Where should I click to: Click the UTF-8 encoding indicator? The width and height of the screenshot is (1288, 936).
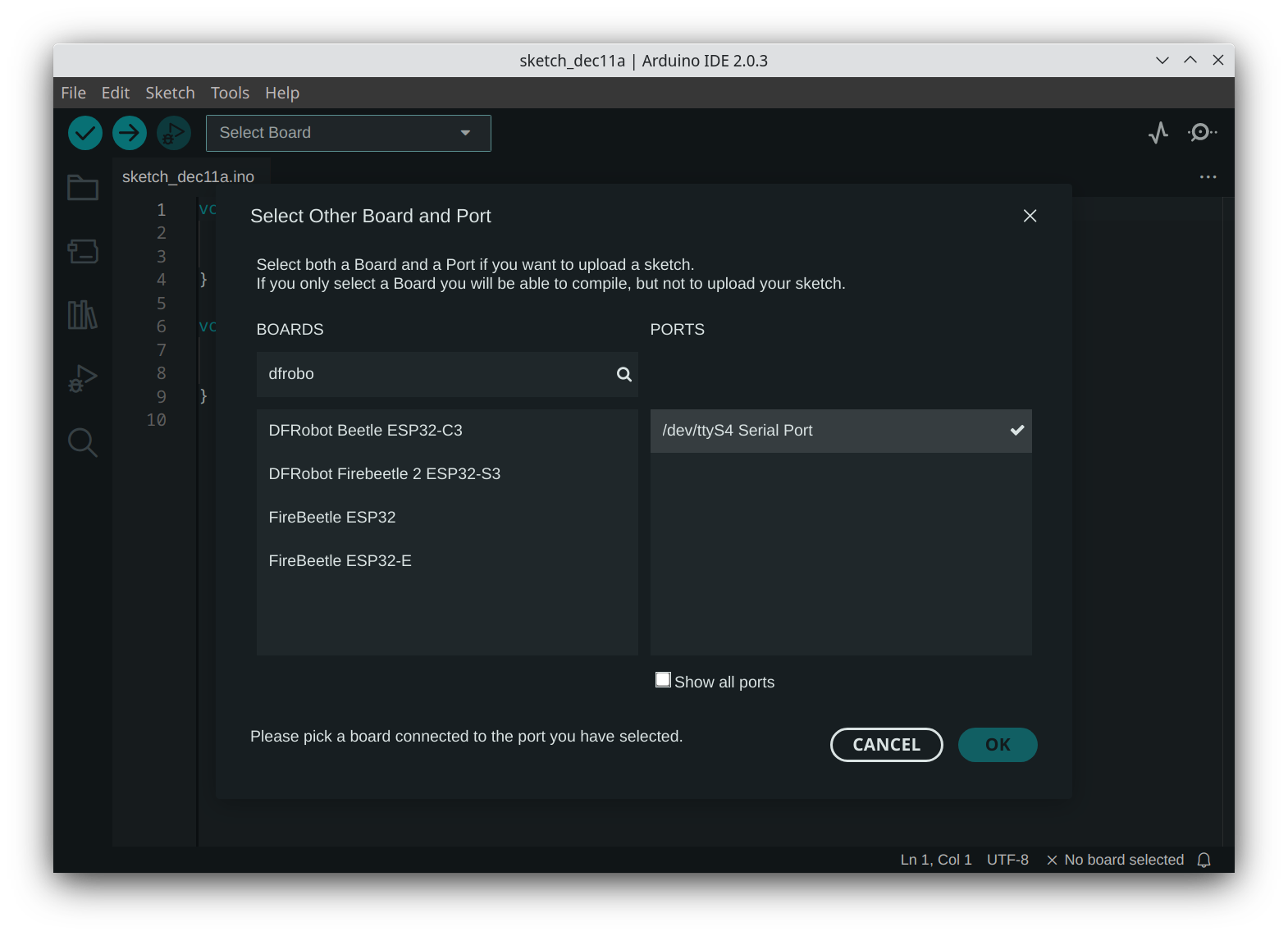pyautogui.click(x=1007, y=860)
